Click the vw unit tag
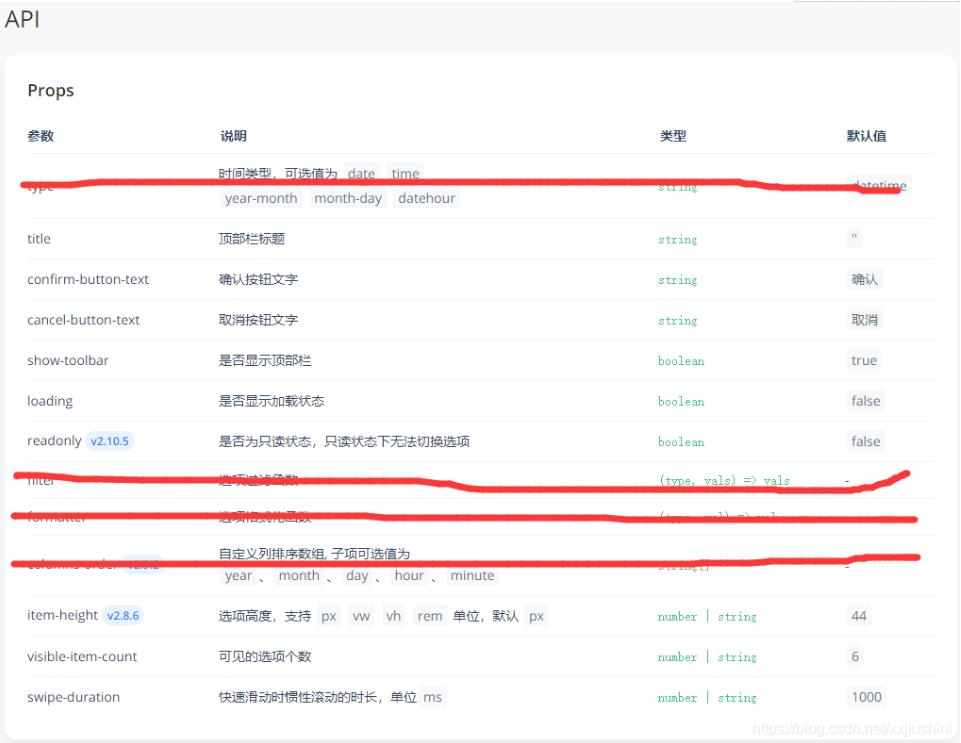961x743 pixels. click(360, 615)
